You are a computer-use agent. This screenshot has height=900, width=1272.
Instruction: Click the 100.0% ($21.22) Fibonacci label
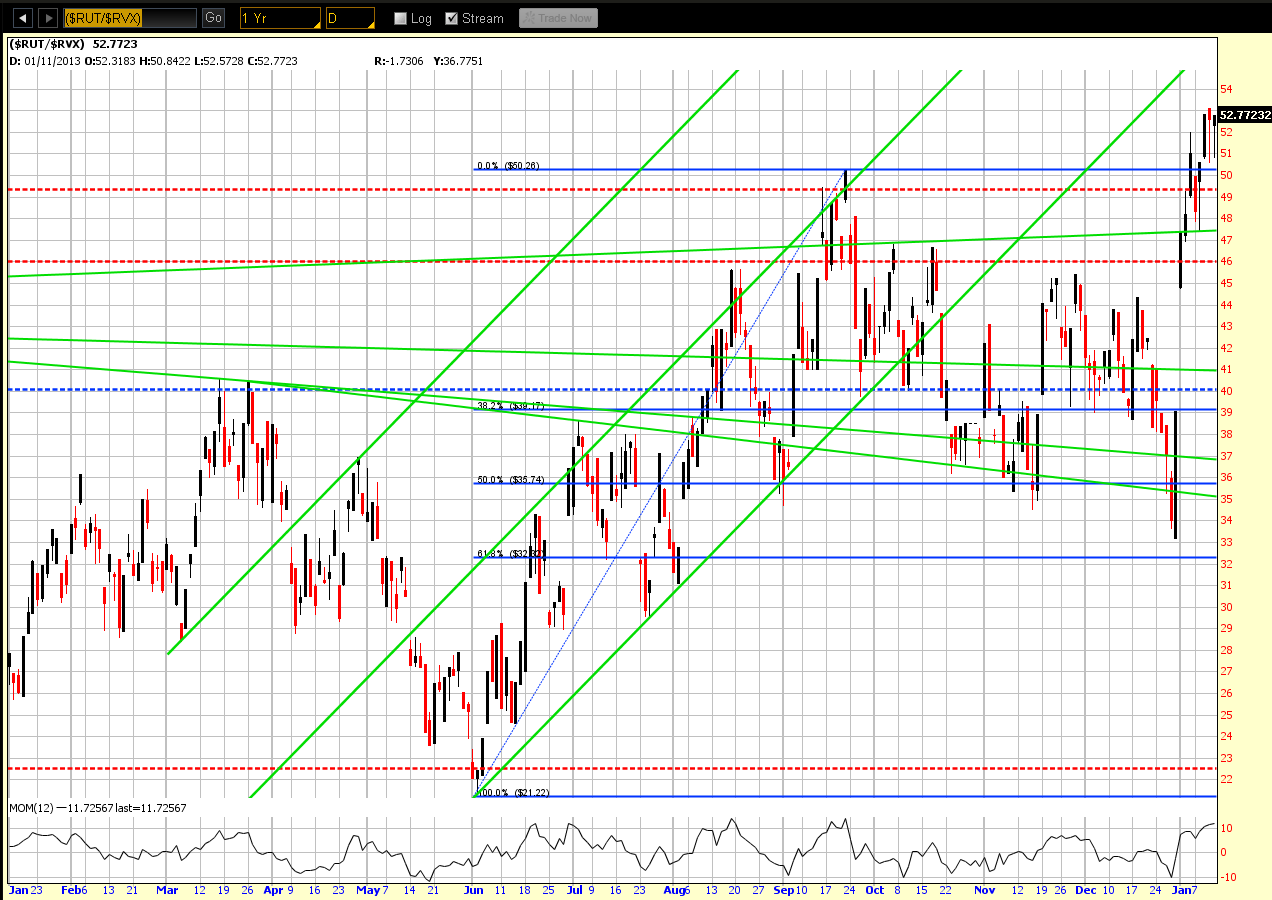point(513,792)
